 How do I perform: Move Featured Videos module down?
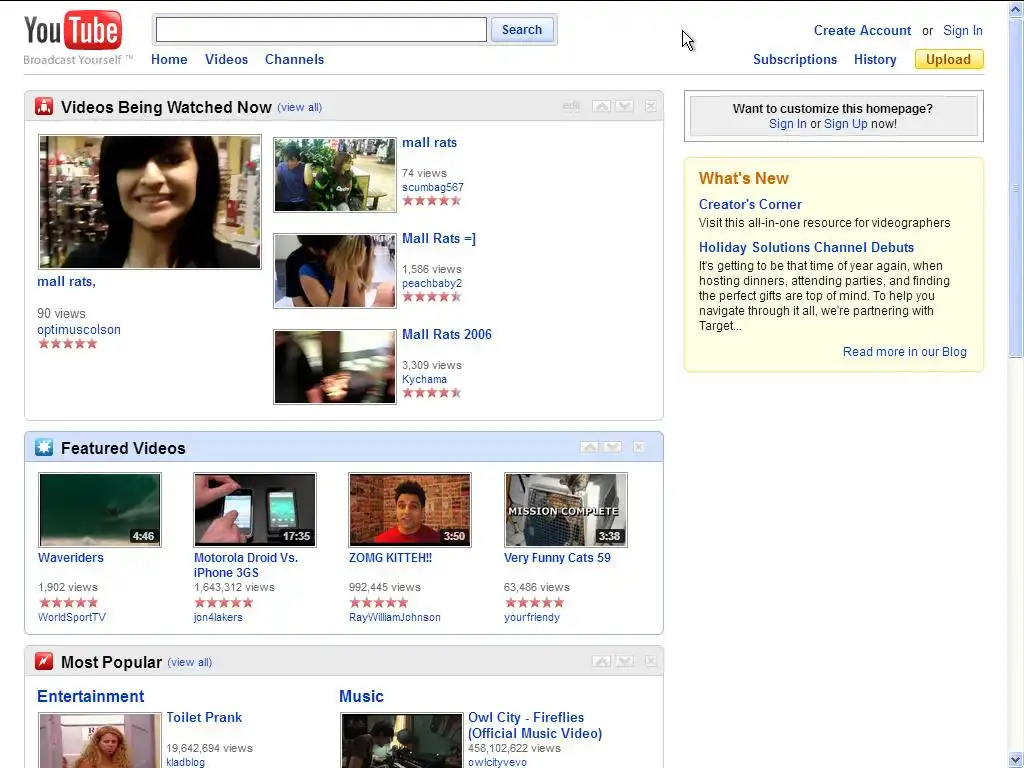(612, 447)
